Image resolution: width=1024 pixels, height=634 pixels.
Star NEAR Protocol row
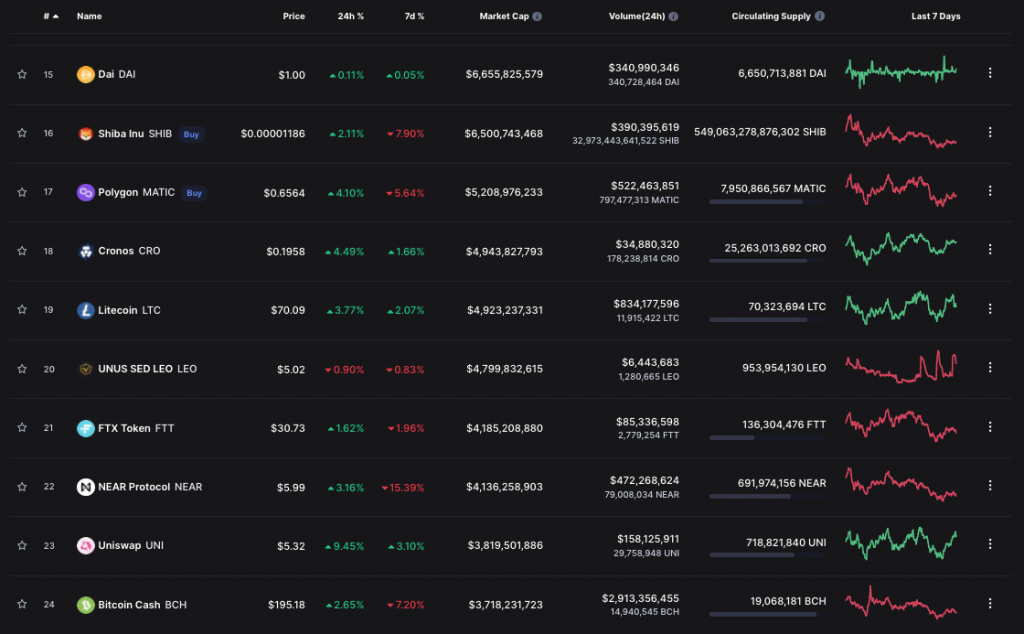click(x=22, y=486)
